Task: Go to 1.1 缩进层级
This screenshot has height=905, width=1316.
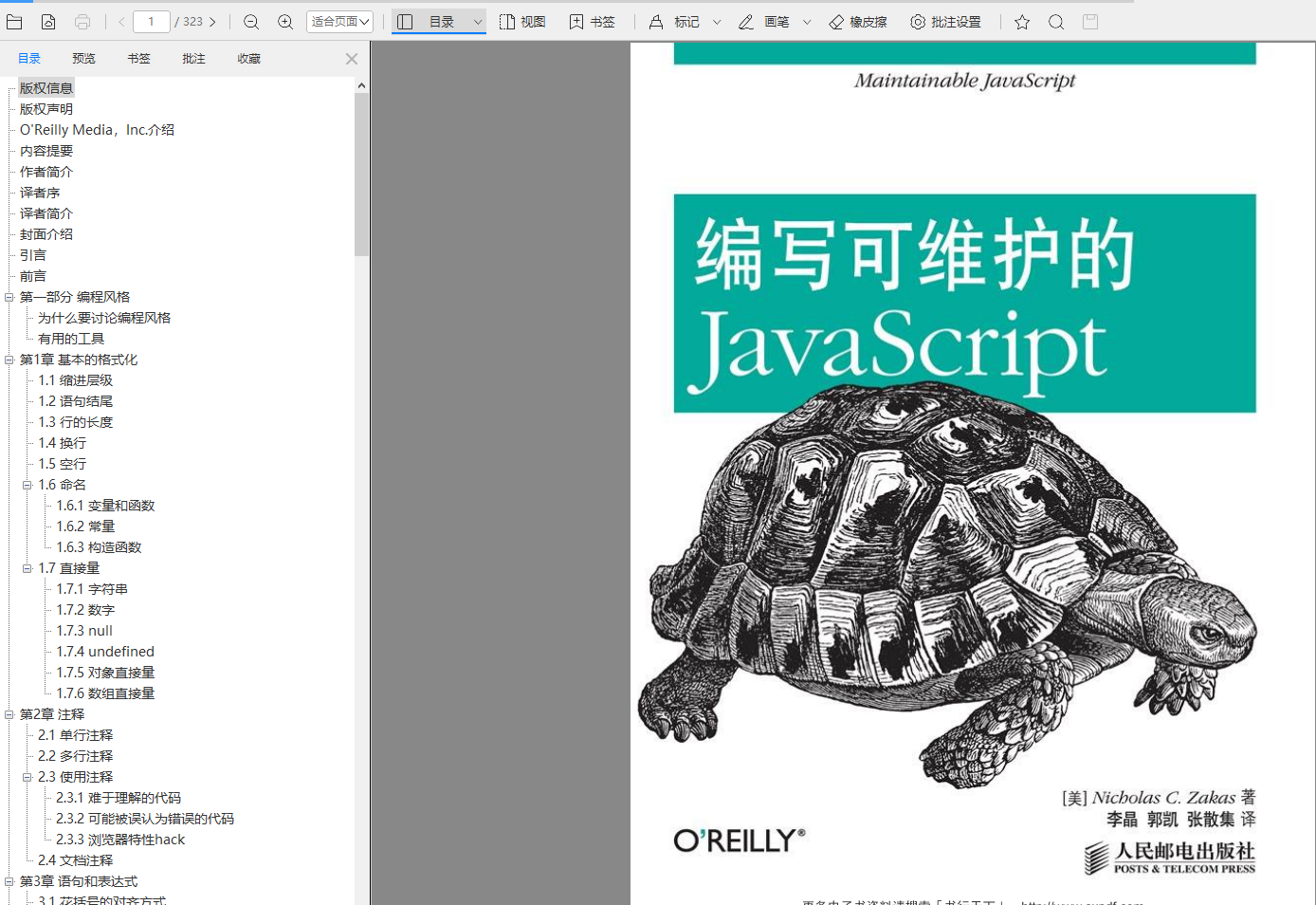Action: coord(76,380)
